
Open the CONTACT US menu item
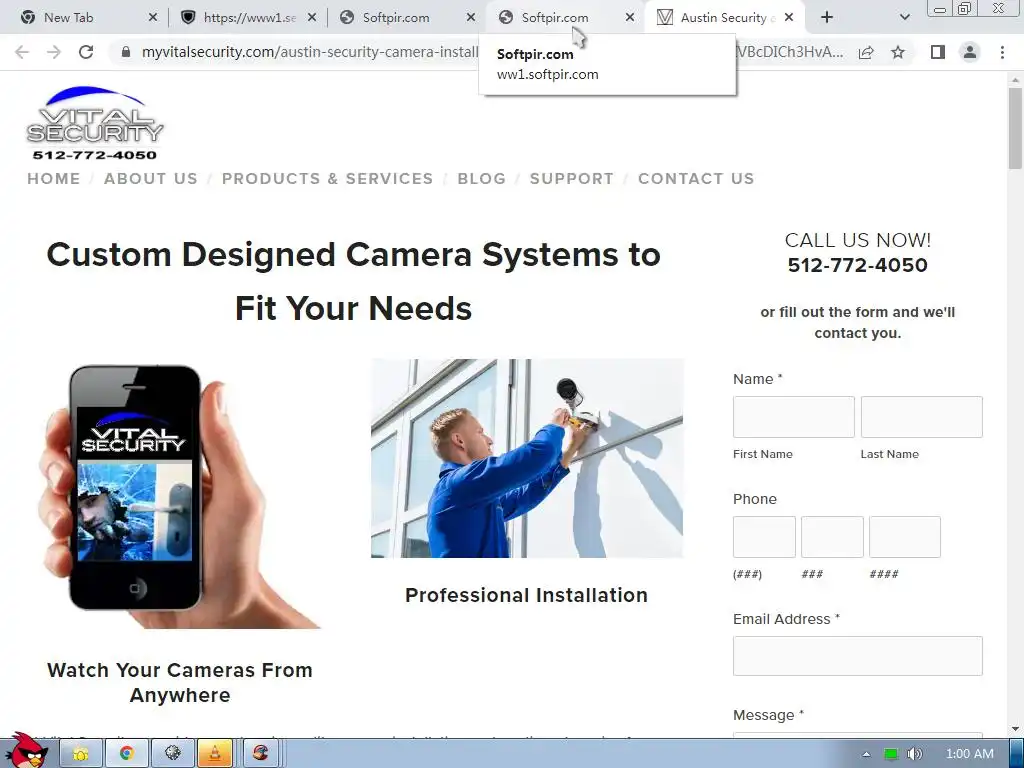click(x=696, y=178)
